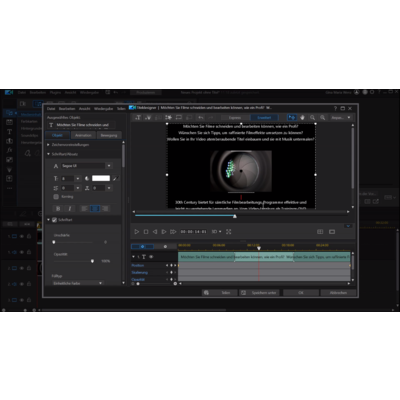Switch to the Animation tab
This screenshot has width=400, height=400.
point(83,135)
